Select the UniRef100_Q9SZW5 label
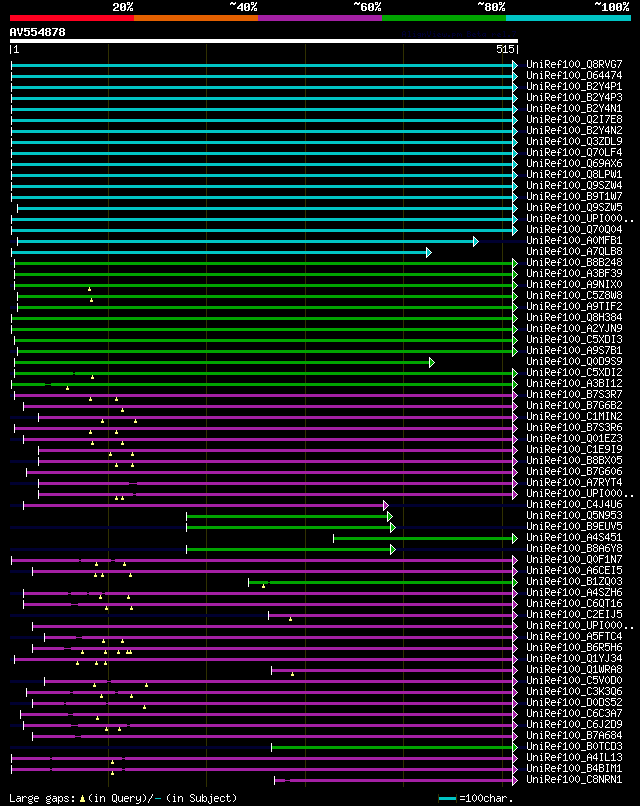Screen dimensions: 640x806 click(x=574, y=208)
